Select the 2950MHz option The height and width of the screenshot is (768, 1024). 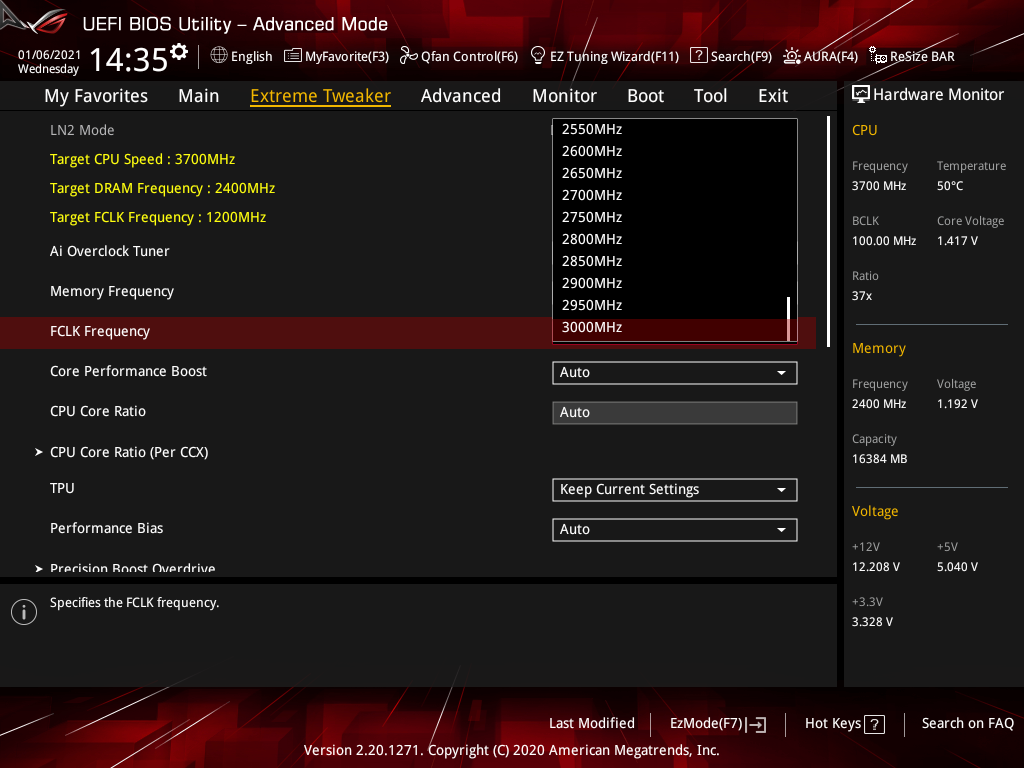[x=670, y=306]
